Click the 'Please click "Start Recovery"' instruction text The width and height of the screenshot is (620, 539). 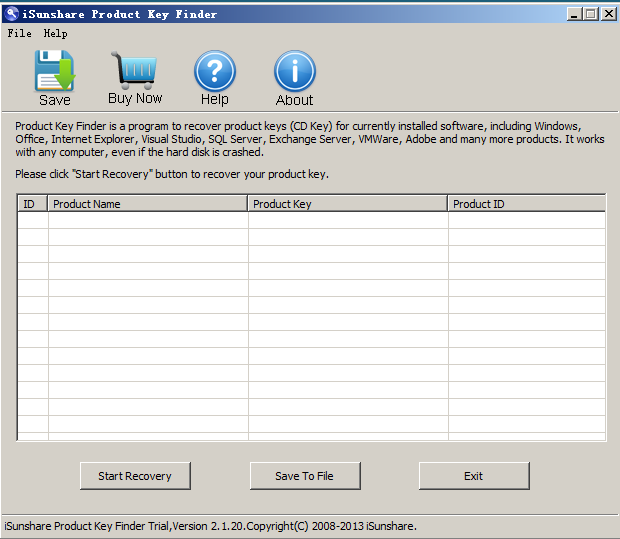click(172, 174)
